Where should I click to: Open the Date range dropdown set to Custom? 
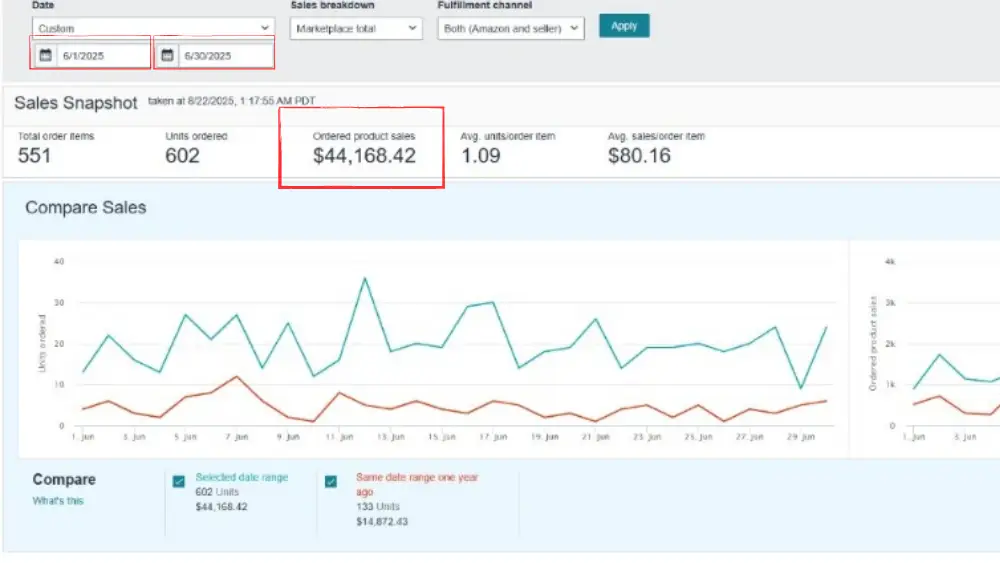click(152, 28)
